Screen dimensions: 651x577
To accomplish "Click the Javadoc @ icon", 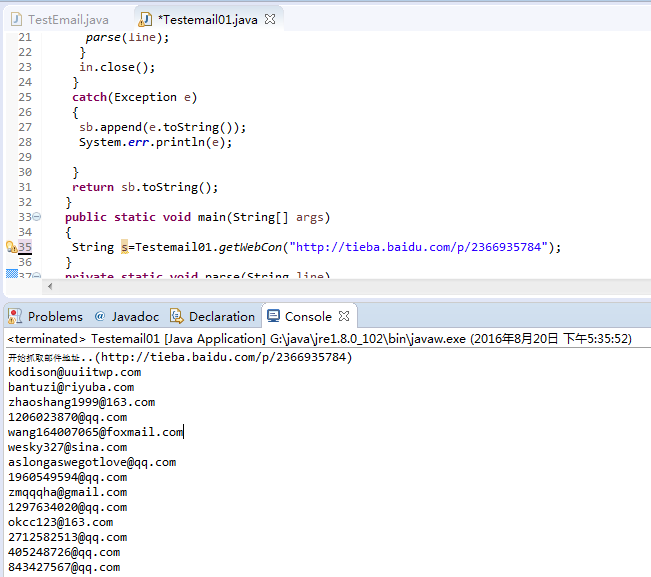I will (100, 316).
